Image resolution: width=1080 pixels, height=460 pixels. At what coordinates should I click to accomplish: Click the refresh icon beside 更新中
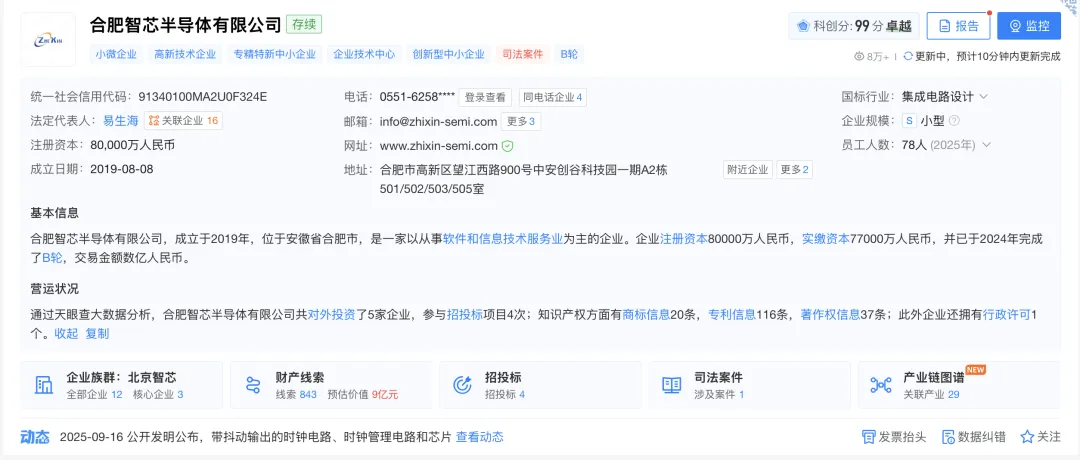click(908, 56)
